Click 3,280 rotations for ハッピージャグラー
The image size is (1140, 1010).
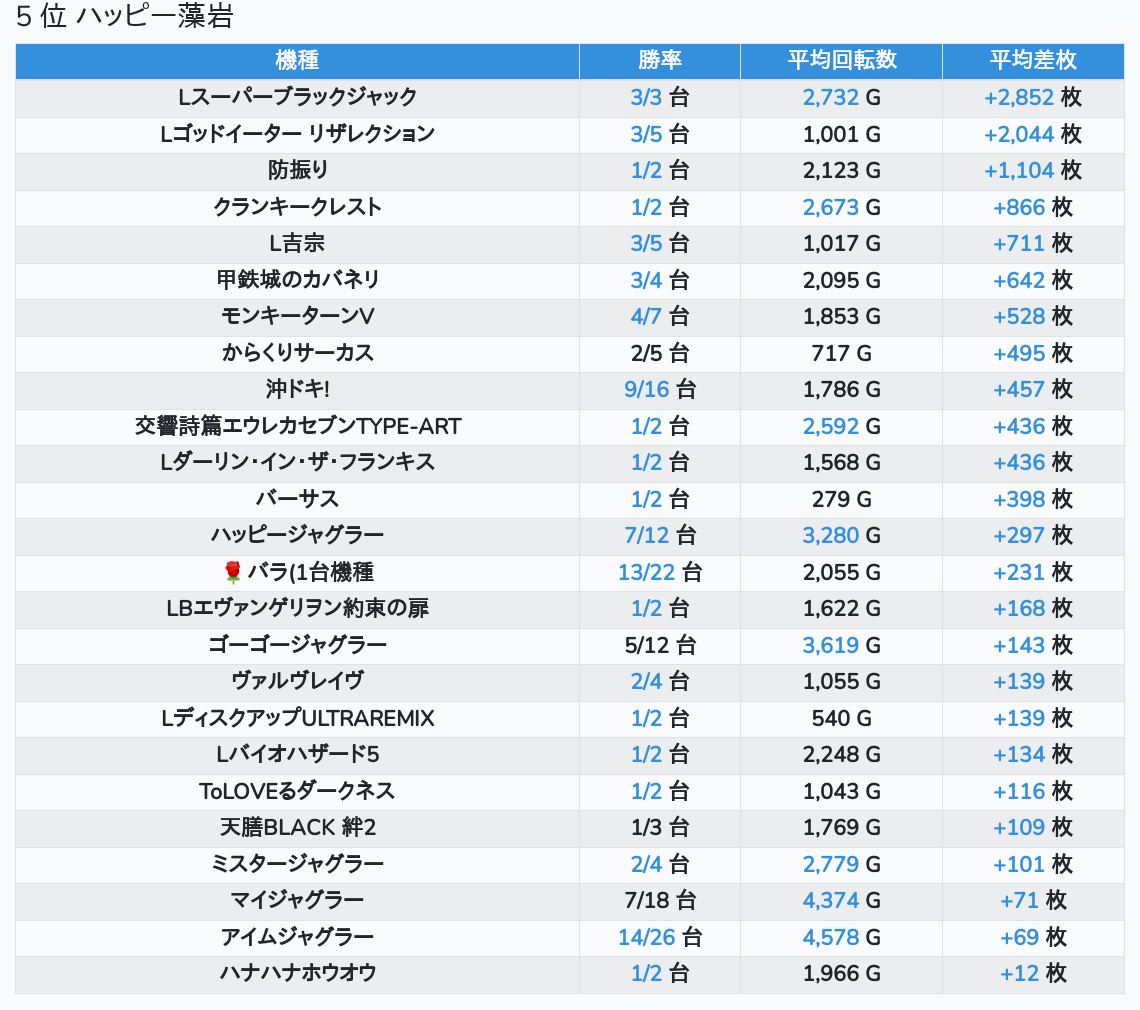coord(830,535)
